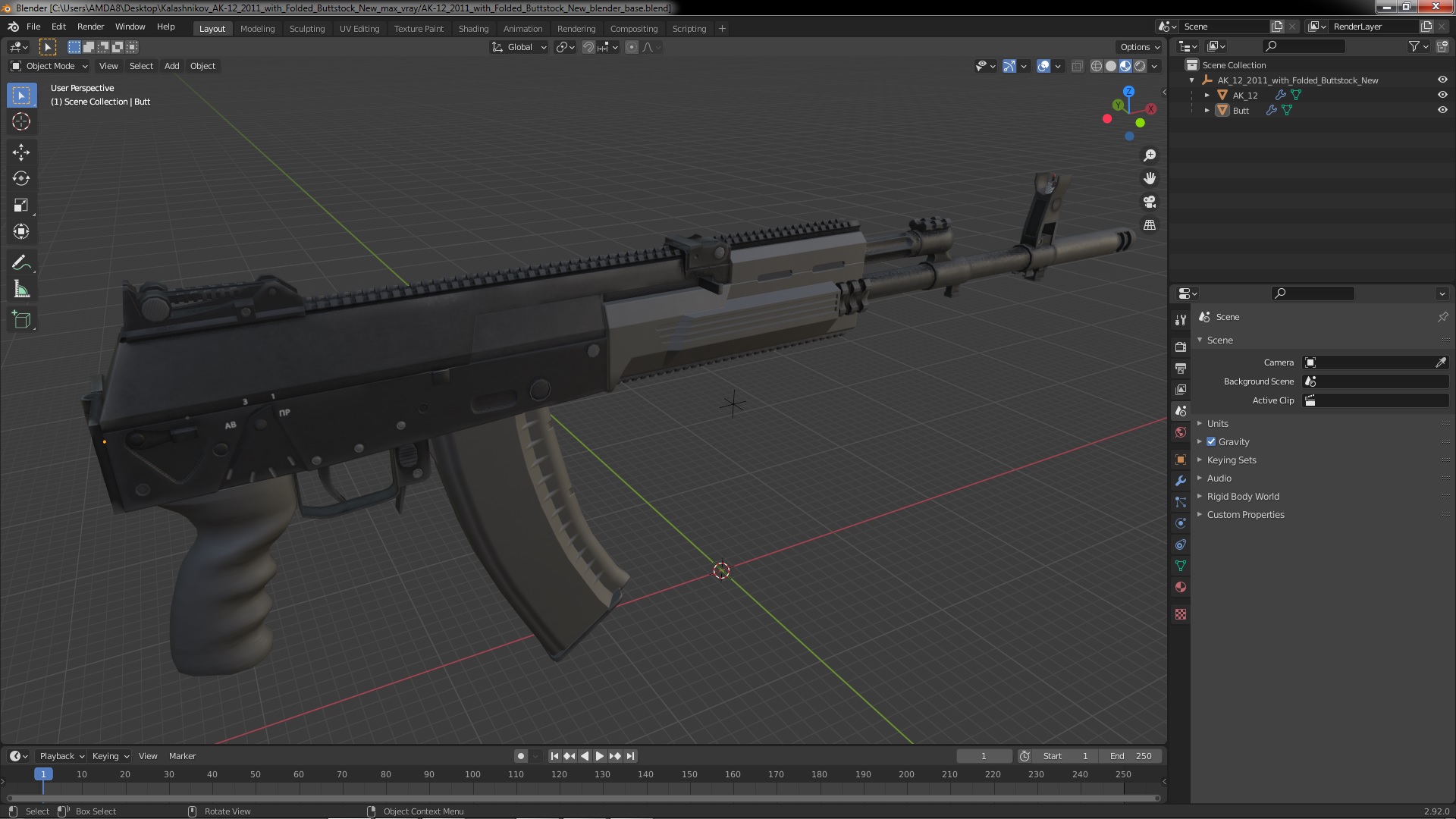Screen dimensions: 1456x819
Task: Open the Texture properties tab
Action: [1180, 614]
